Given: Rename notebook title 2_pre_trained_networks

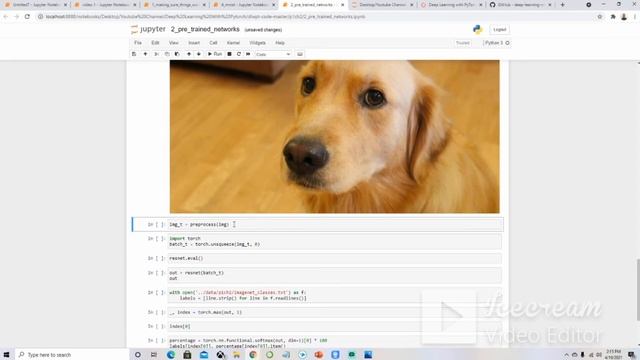Looking at the screenshot, I should click(205, 29).
